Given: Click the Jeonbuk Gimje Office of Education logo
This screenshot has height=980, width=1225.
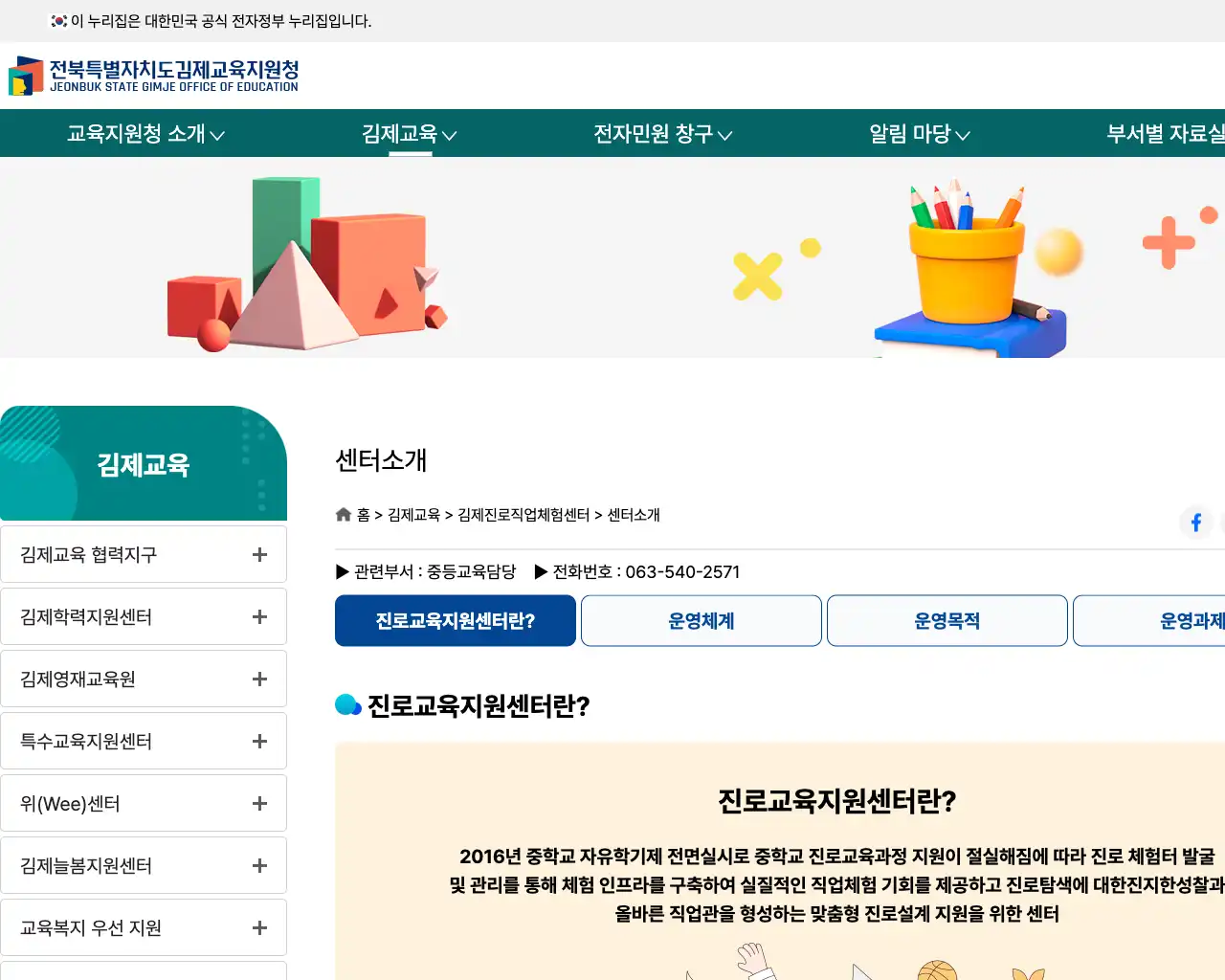Looking at the screenshot, I should pos(154,76).
